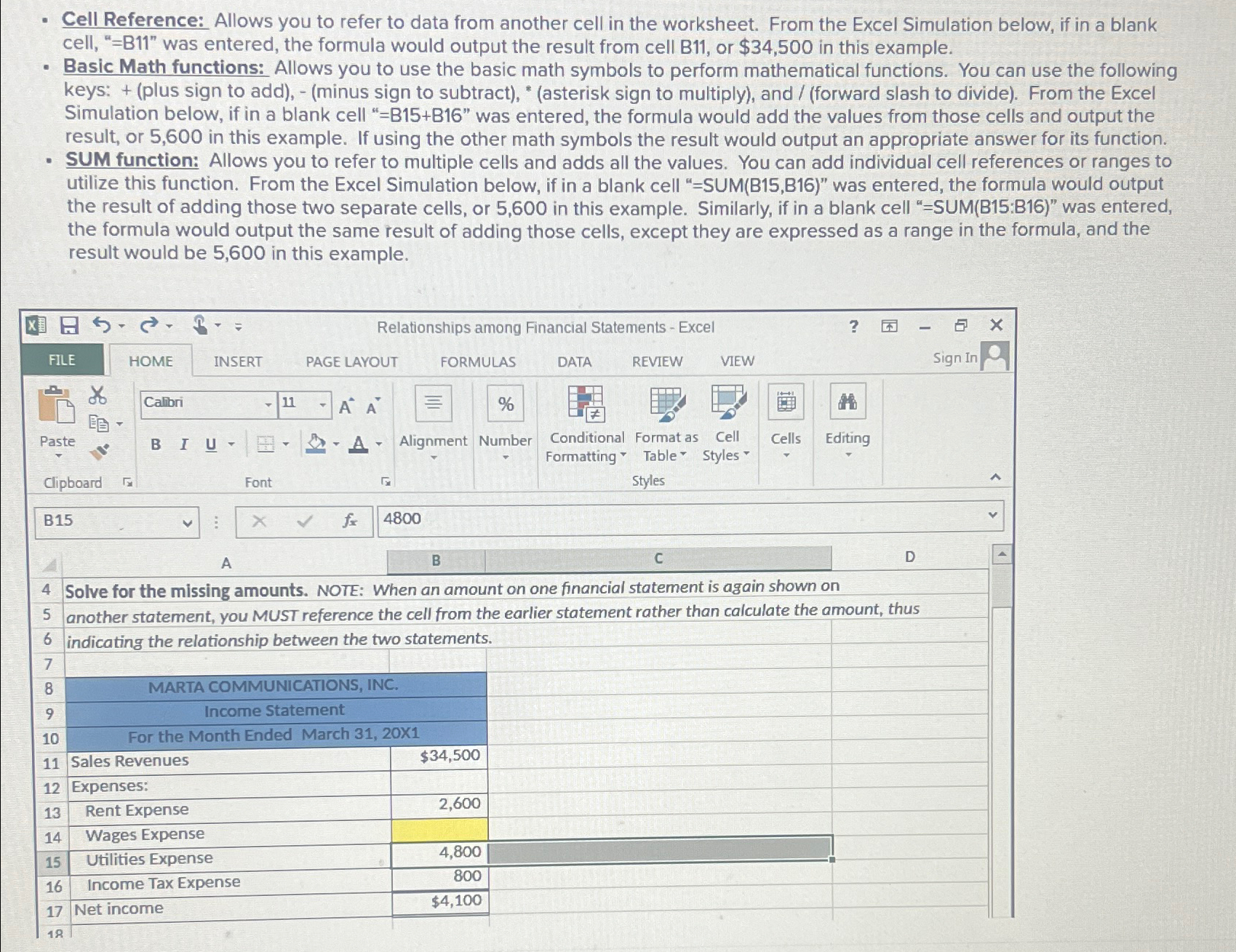Screen dimensions: 1236x952
Task: Collapse the ribbon with the caret arrow
Action: (x=996, y=477)
